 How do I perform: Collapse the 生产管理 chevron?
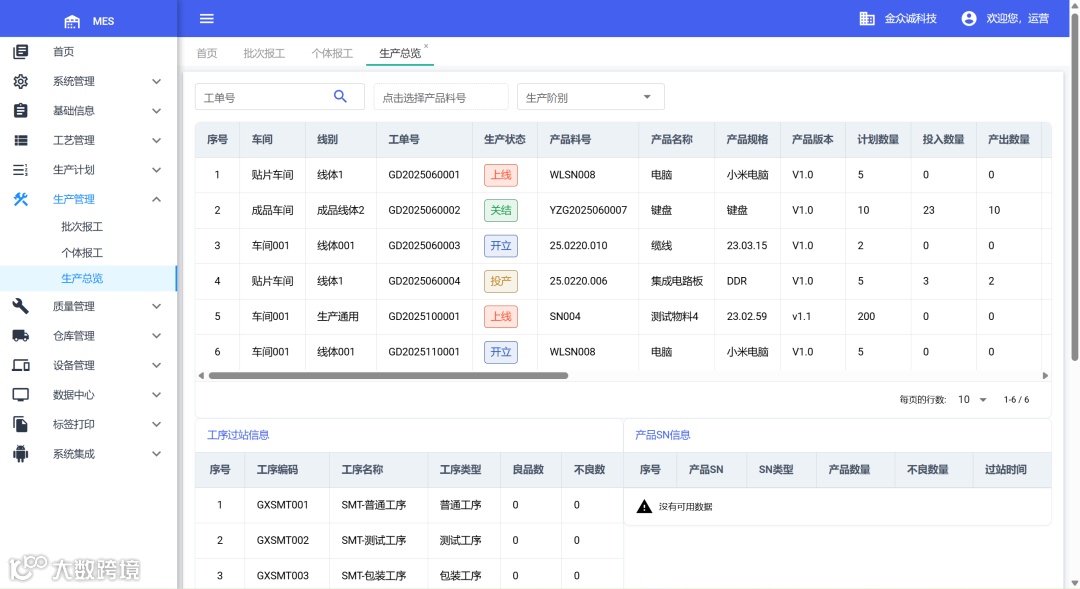[156, 199]
